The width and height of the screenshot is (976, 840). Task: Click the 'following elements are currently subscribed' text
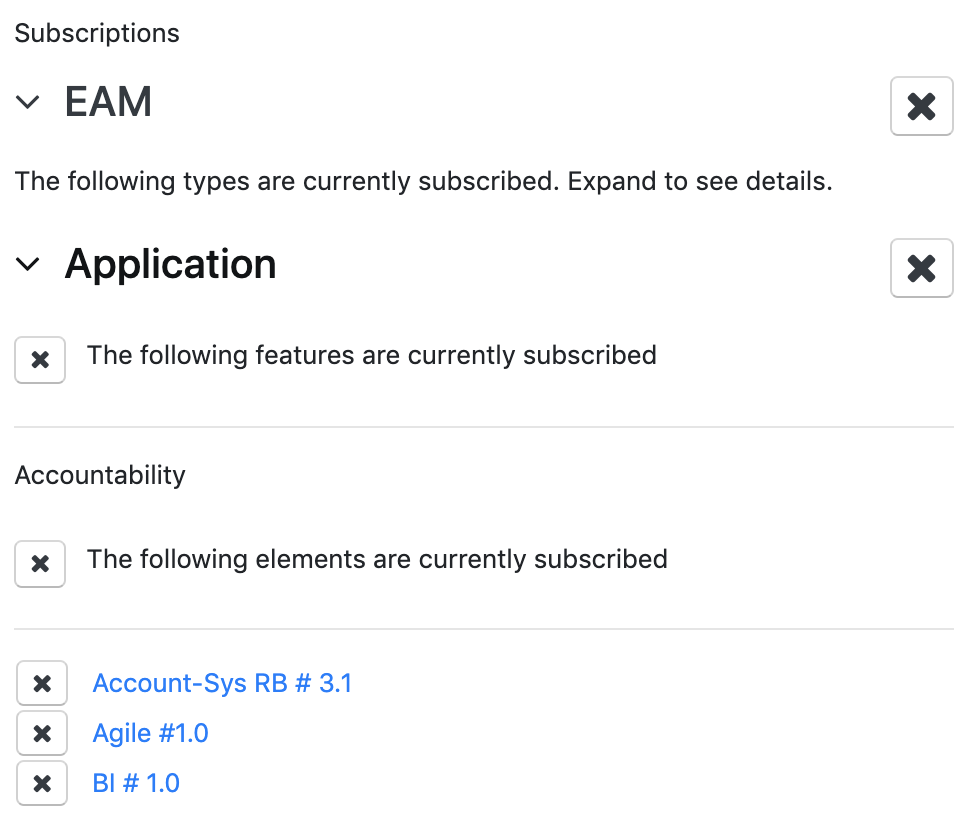(x=377, y=559)
